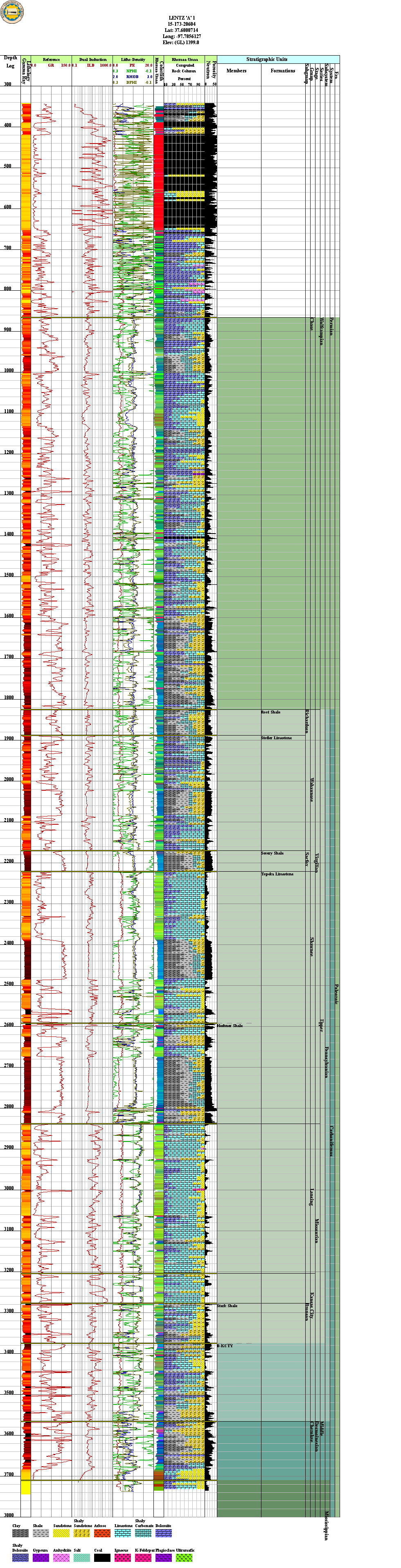Click the Salt legend pattern icon
The width and height of the screenshot is (401, 1568).
[x=82, y=1557]
